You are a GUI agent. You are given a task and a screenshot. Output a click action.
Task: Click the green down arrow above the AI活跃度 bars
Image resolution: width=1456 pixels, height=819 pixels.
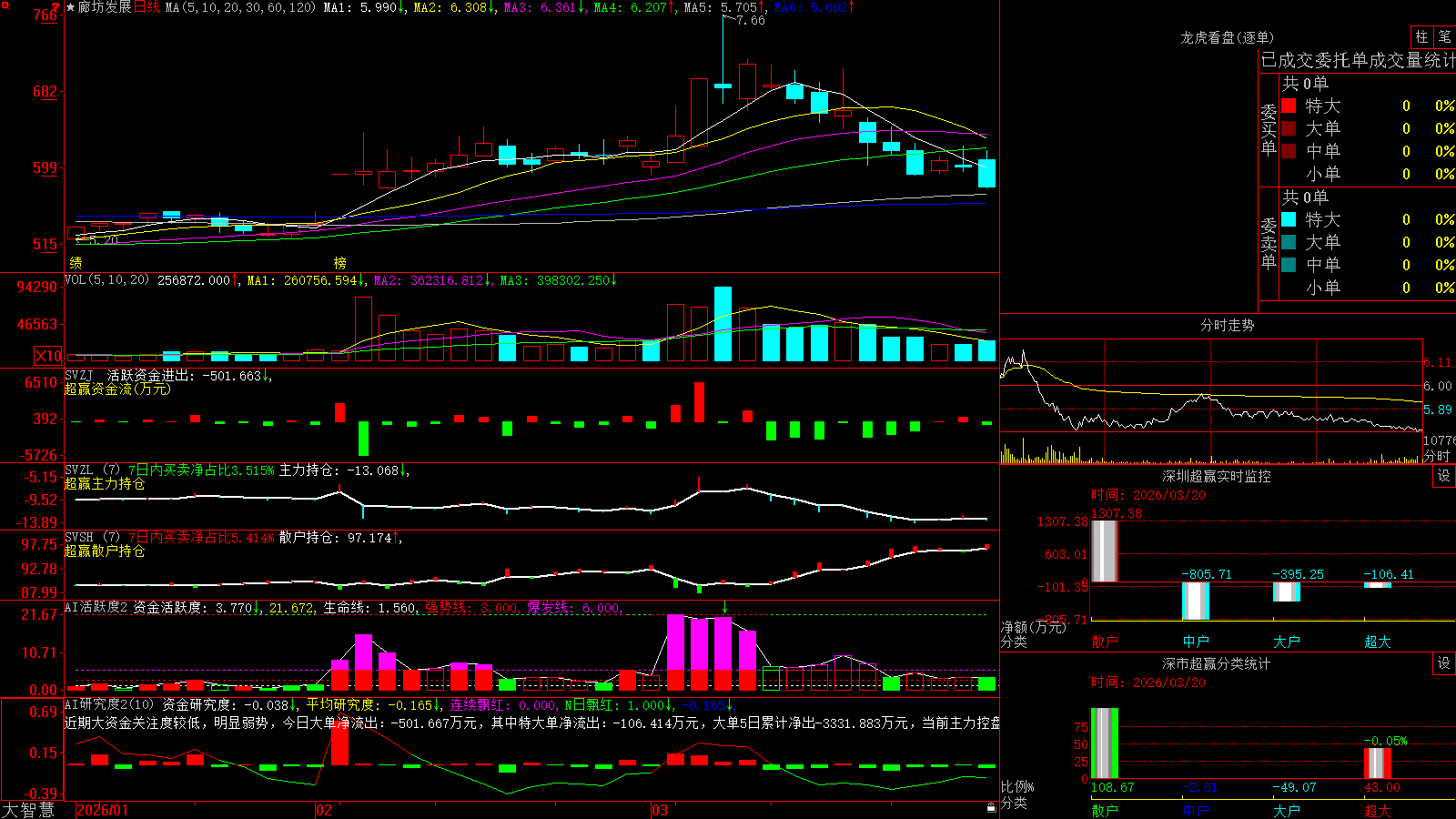pos(724,607)
